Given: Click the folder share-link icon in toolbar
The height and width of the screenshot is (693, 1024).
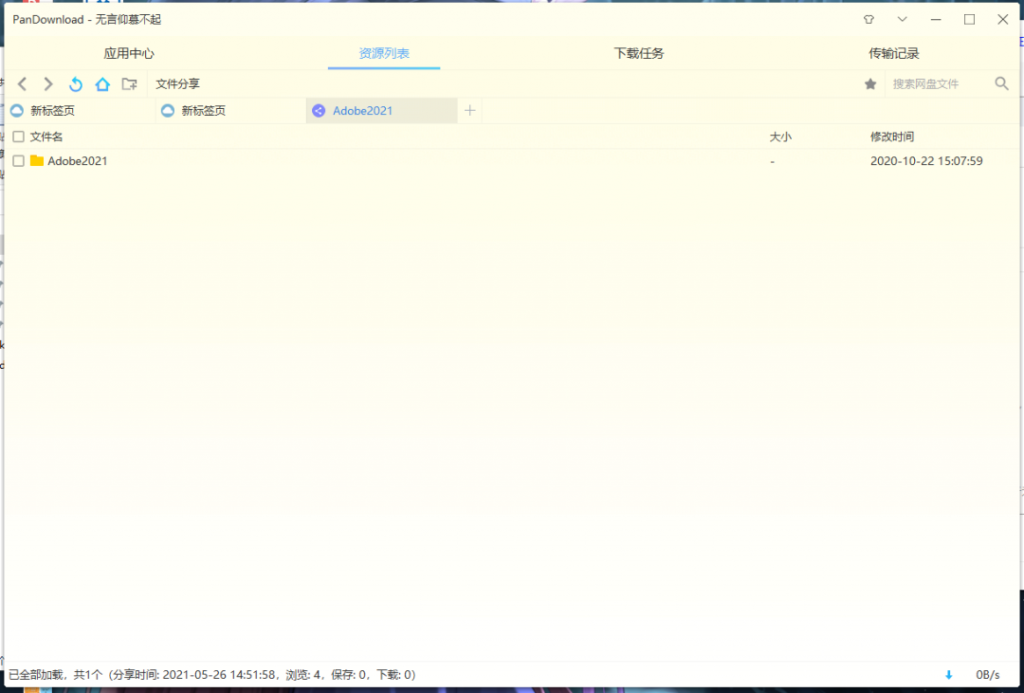Looking at the screenshot, I should pos(130,84).
